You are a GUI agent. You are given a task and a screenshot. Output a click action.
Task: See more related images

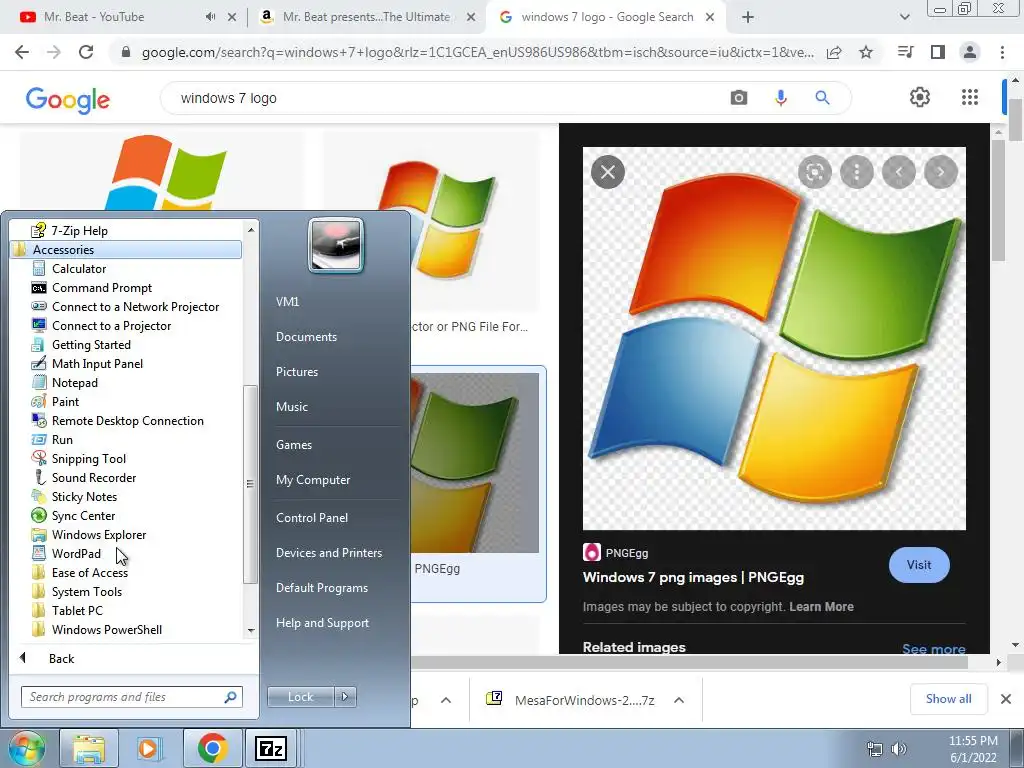coord(933,648)
